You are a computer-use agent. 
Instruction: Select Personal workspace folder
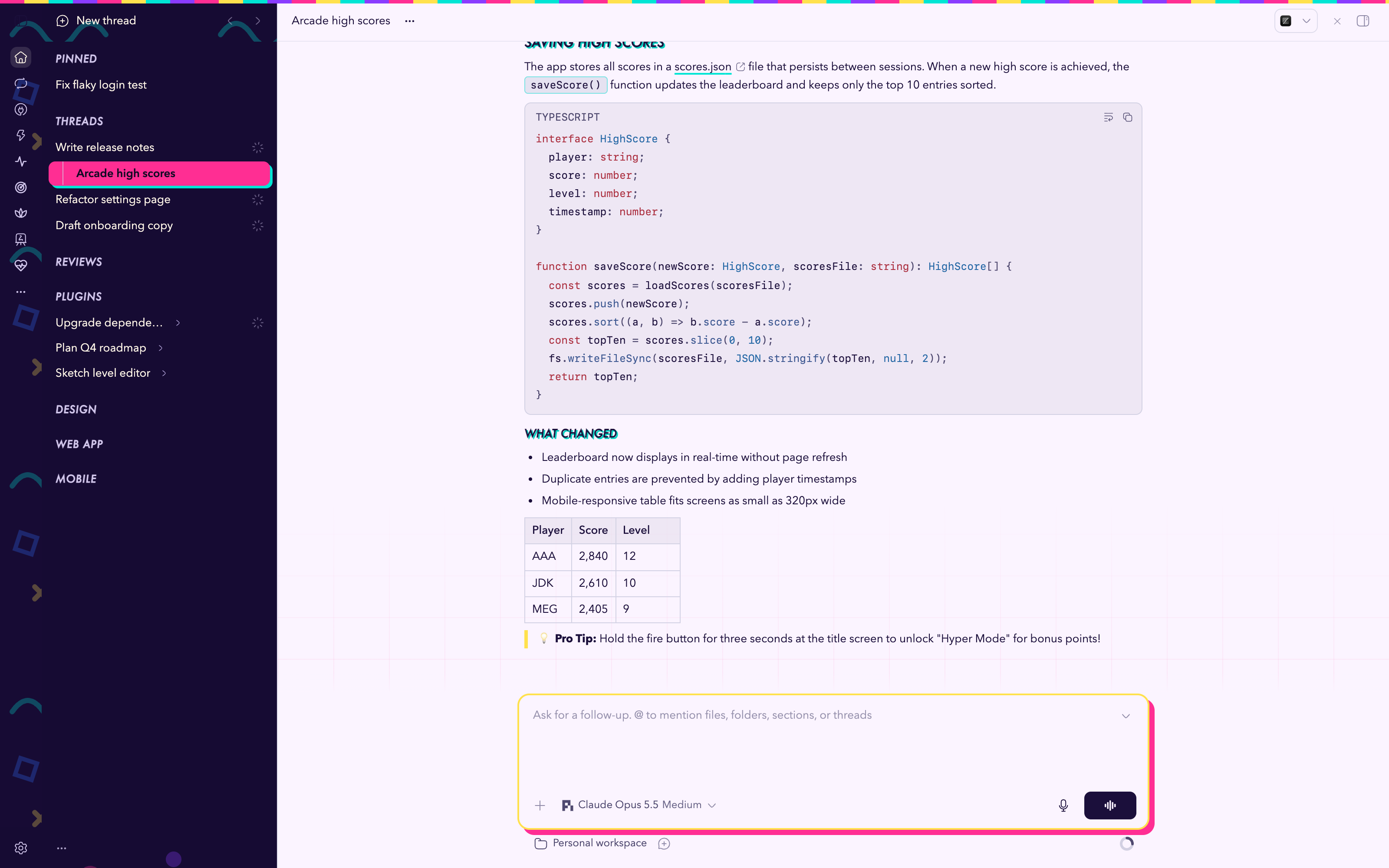(x=591, y=843)
